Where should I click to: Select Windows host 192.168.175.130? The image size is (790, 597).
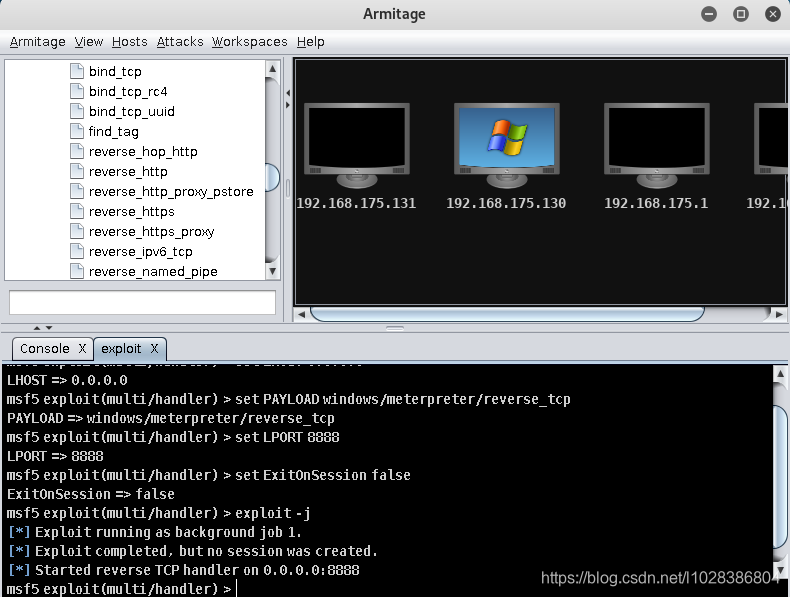click(x=506, y=146)
